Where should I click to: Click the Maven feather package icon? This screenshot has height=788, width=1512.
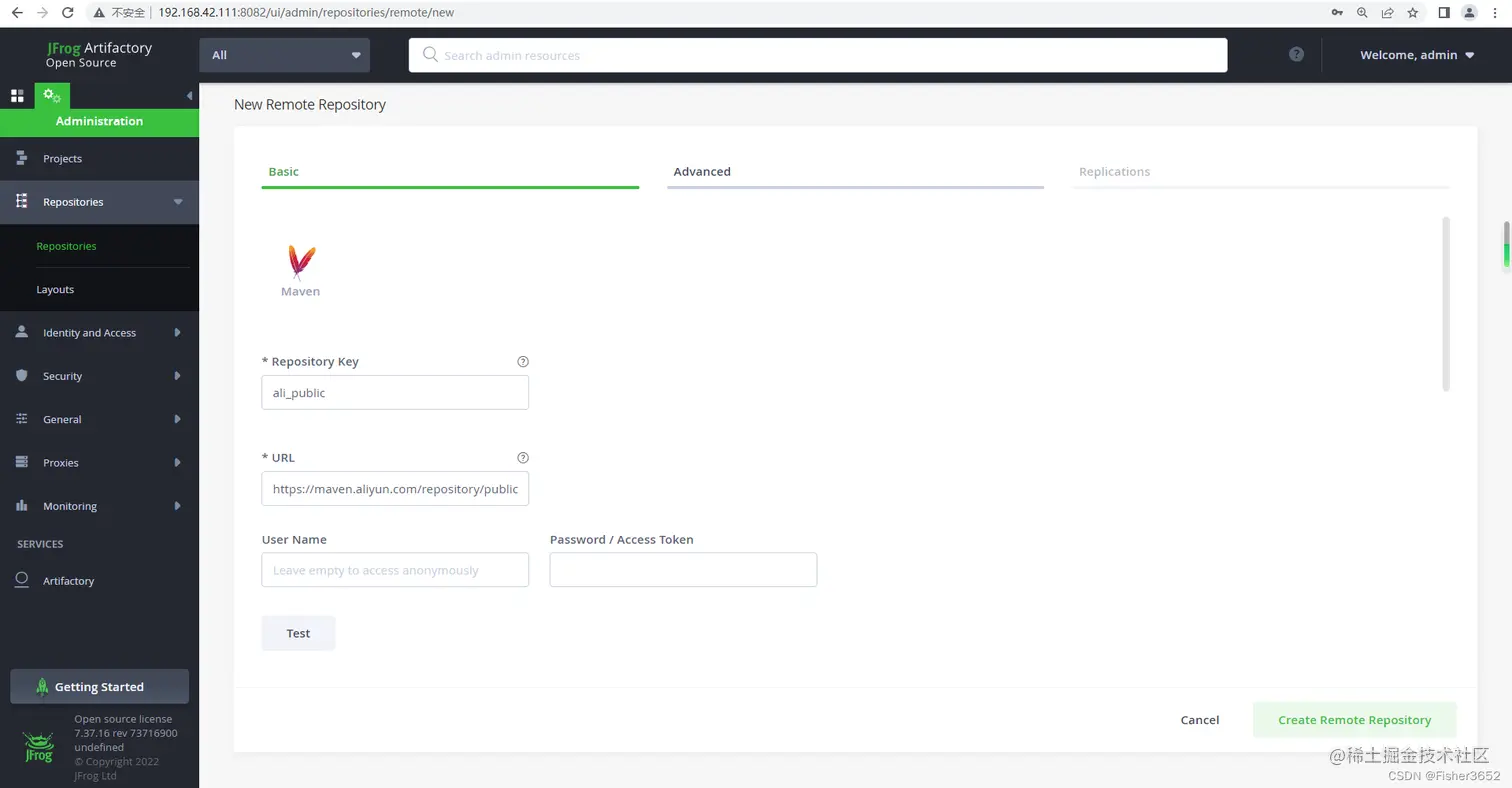300,263
